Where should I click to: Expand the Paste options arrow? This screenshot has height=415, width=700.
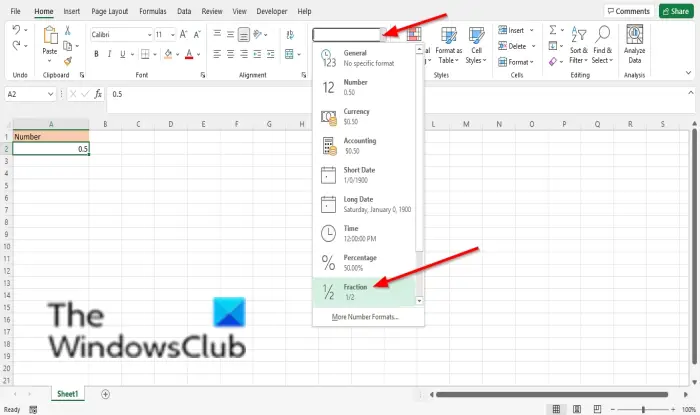point(50,61)
